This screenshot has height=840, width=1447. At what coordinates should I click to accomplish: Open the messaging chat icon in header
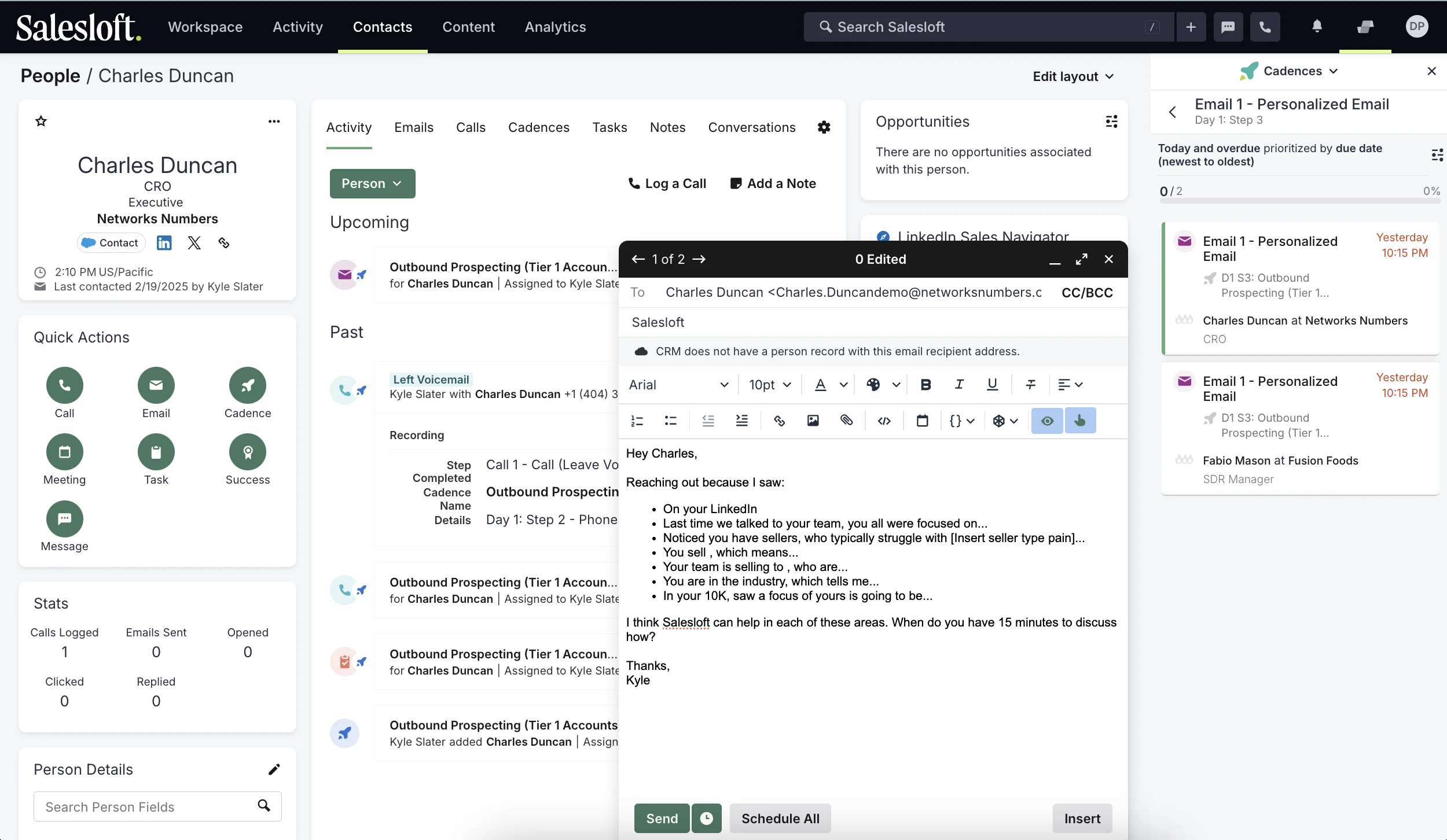coord(1228,27)
